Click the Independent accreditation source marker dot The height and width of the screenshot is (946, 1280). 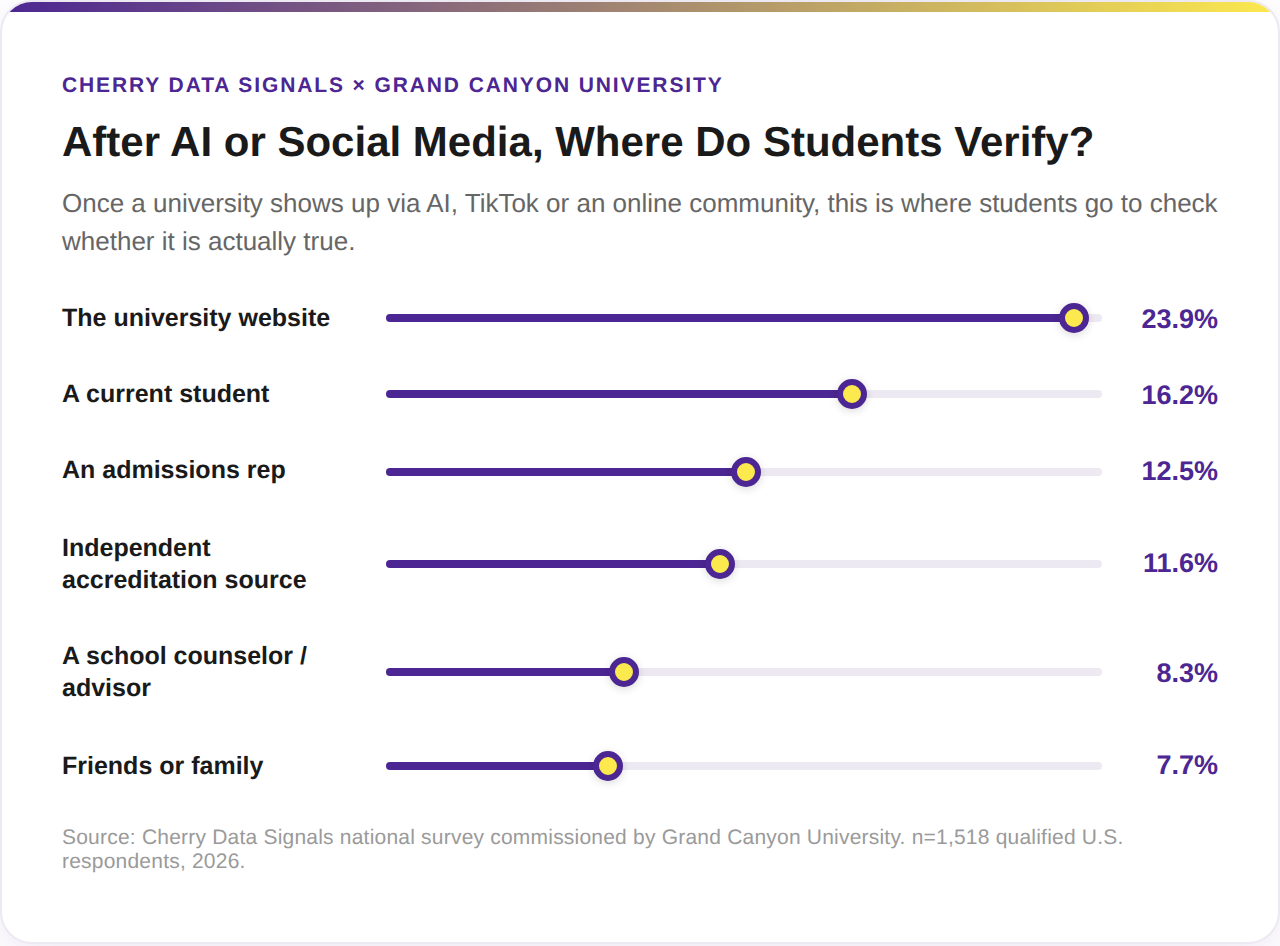pos(719,564)
